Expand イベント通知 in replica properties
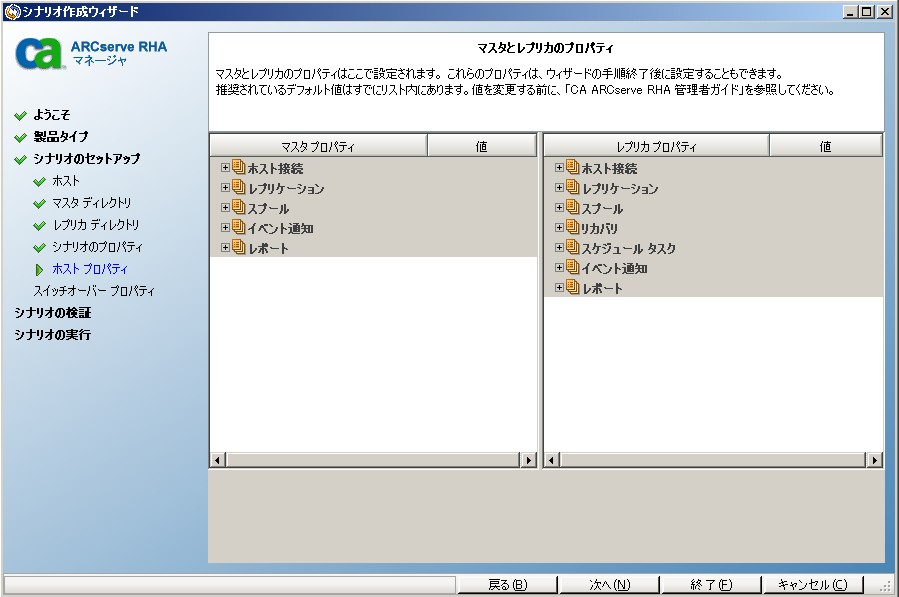 560,268
